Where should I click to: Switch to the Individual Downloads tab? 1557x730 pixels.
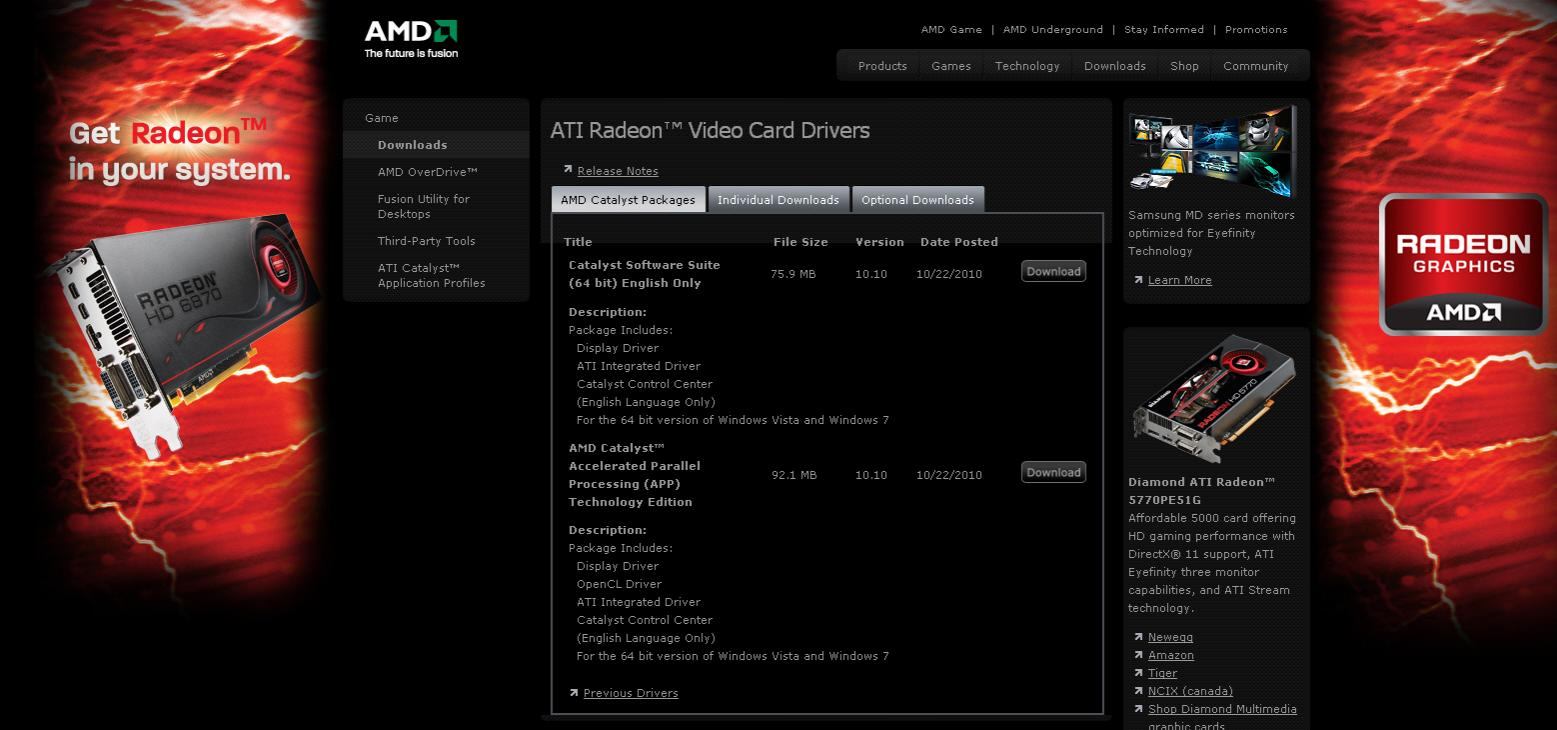click(778, 200)
